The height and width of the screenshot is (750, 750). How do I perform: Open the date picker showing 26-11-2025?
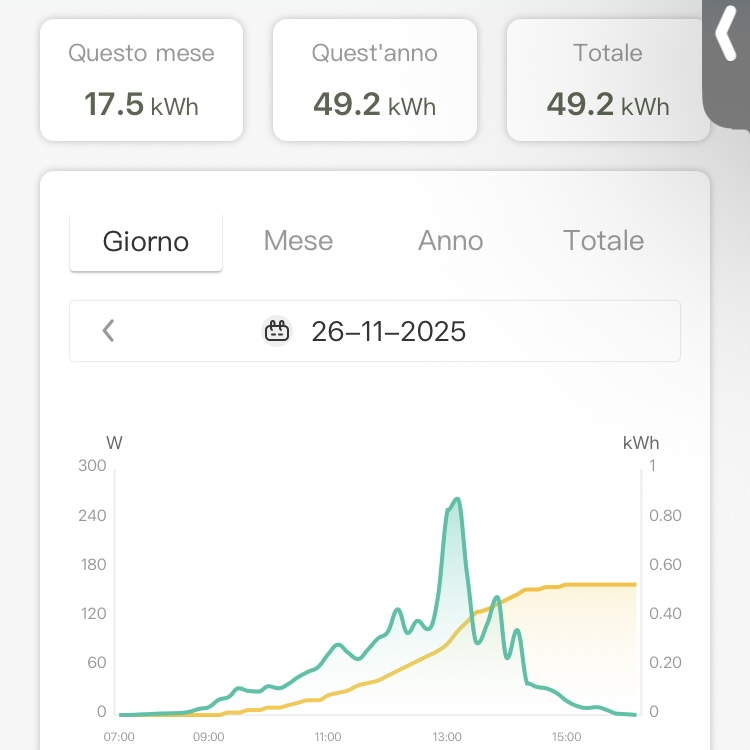pyautogui.click(x=388, y=331)
